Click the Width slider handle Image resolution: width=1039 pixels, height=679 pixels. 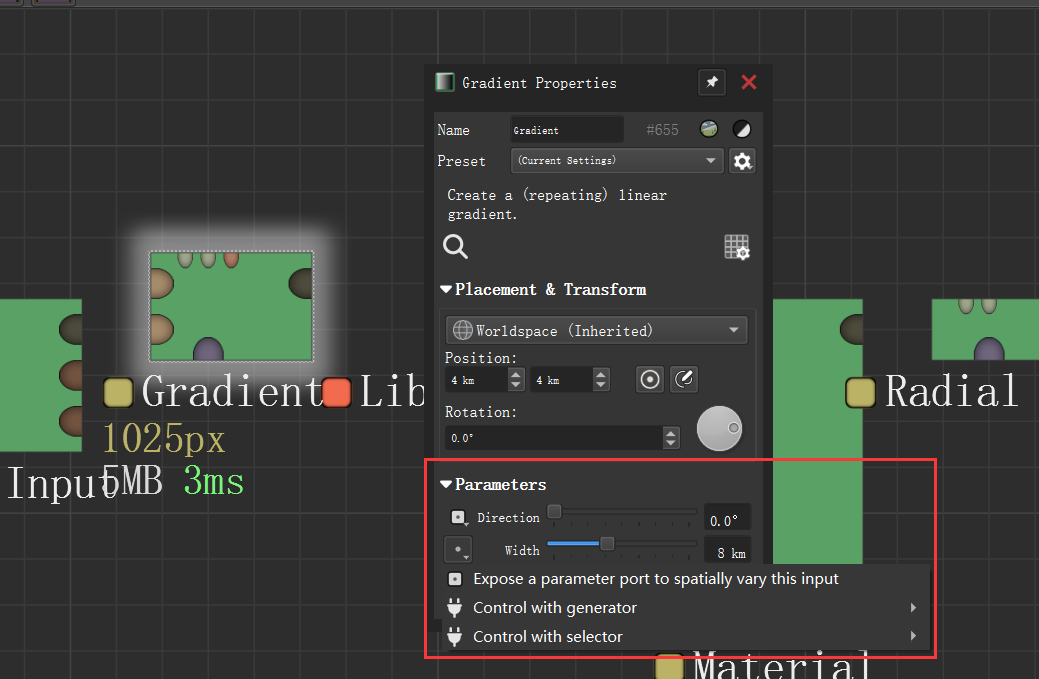tap(607, 544)
